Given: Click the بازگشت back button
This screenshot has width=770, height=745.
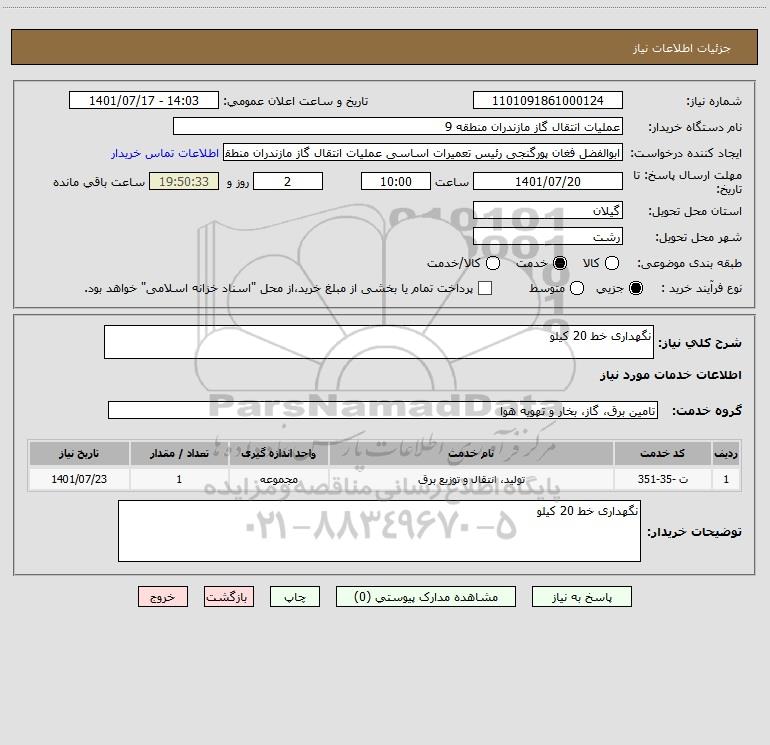Looking at the screenshot, I should click(x=229, y=597).
